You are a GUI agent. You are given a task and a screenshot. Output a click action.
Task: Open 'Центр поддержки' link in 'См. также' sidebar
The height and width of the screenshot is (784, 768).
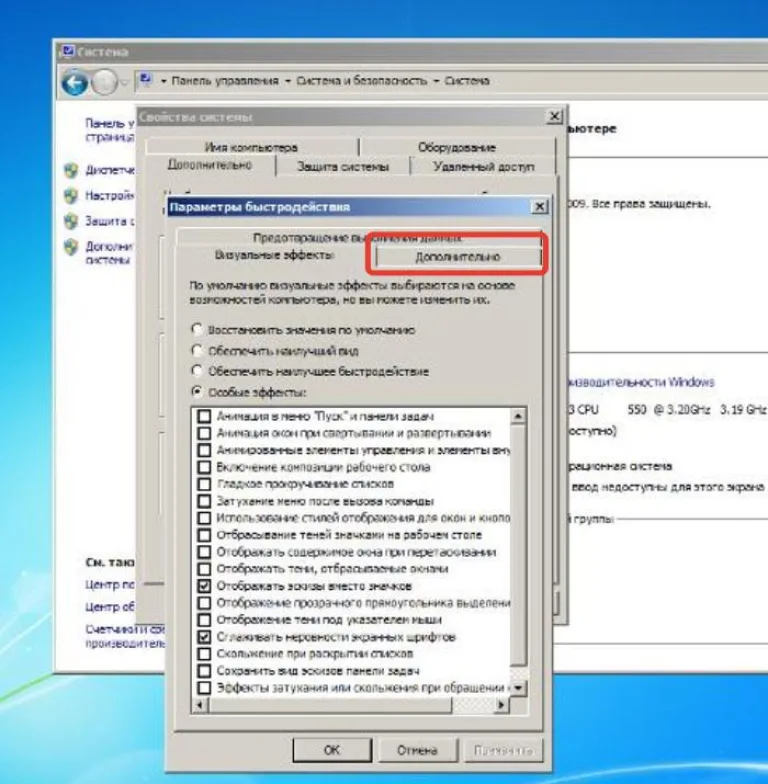[110, 584]
